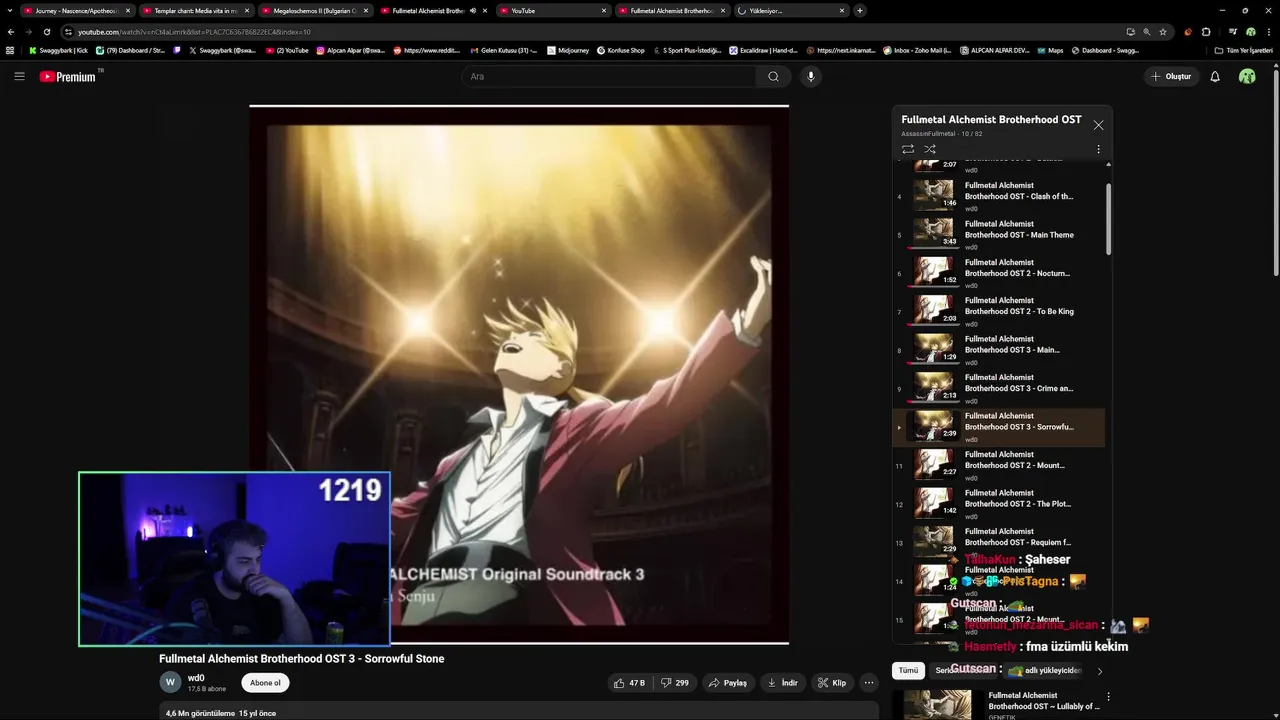Image resolution: width=1280 pixels, height=720 pixels.
Task: Play OST 2 - The Plot... item
Action: (1000, 504)
